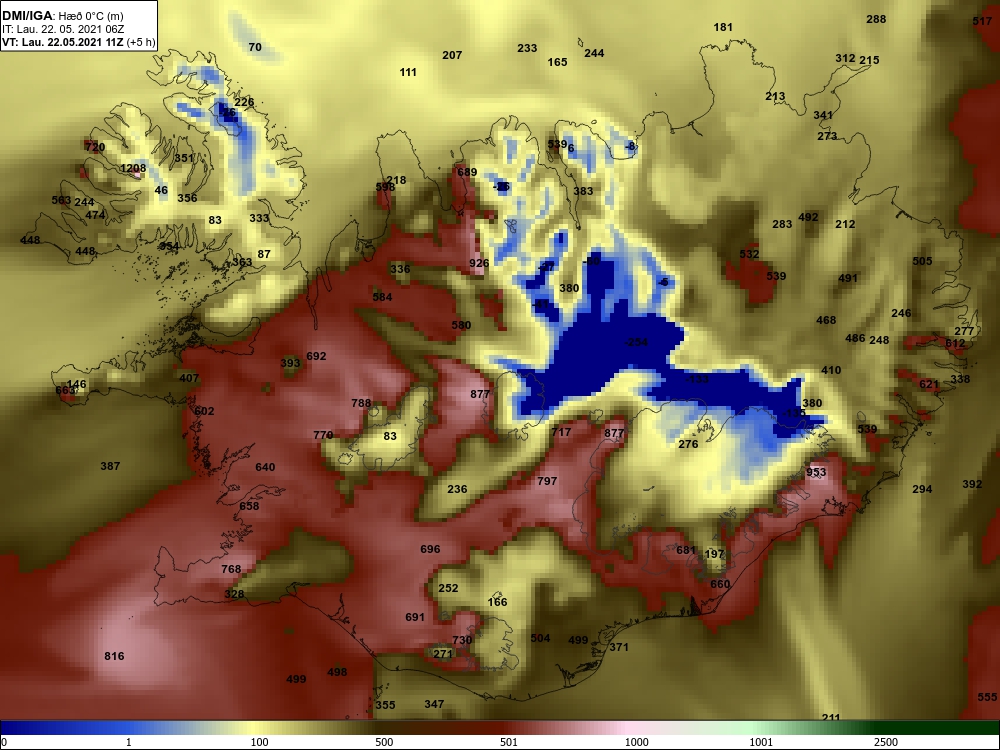The height and width of the screenshot is (750, 1000).
Task: Click the map value '111'
Action: 408,72
